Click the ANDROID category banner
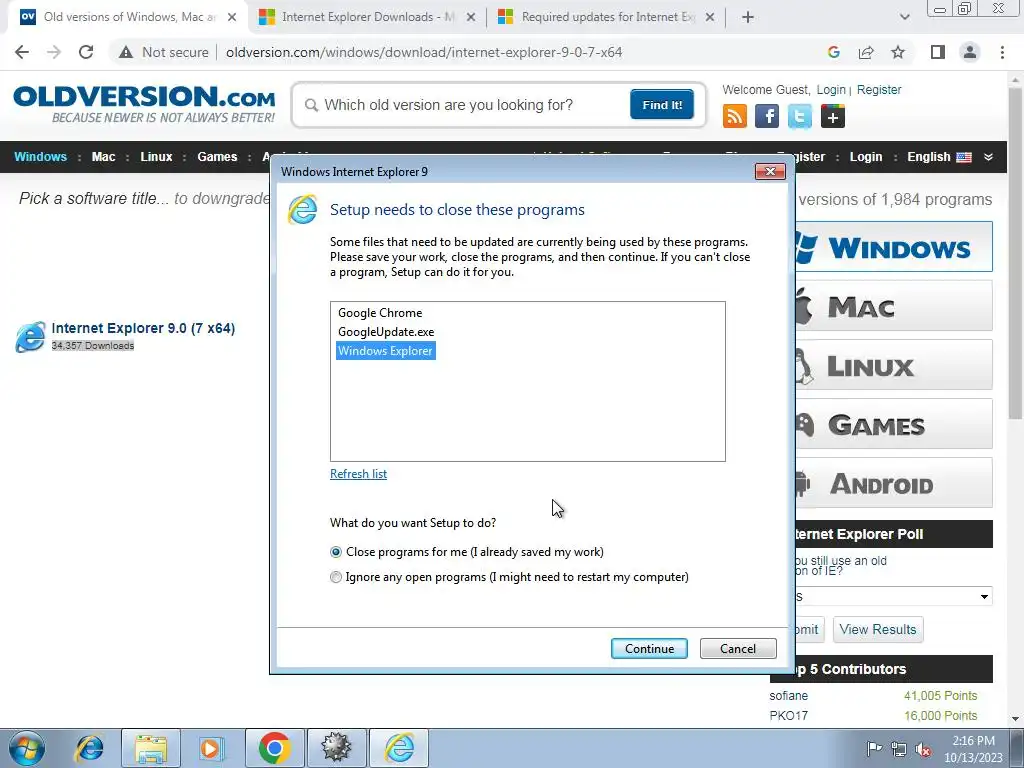 click(x=893, y=483)
